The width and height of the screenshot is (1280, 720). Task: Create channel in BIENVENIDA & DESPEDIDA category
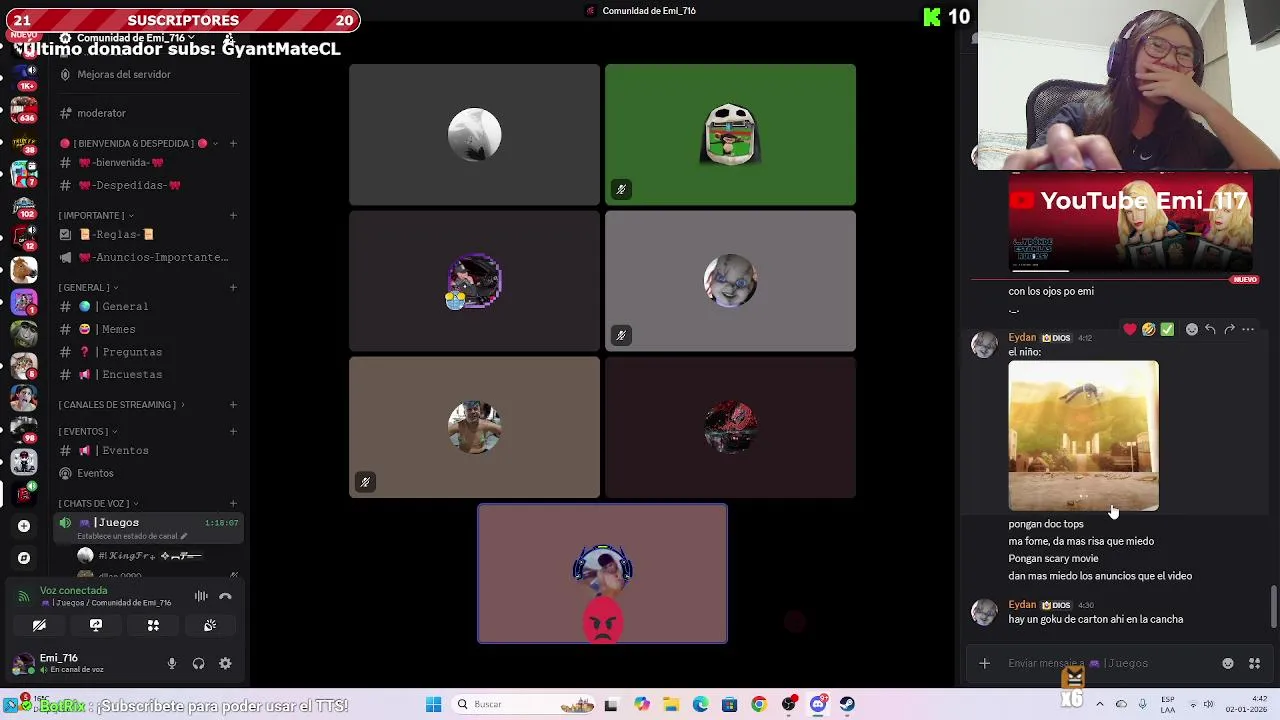[x=233, y=143]
